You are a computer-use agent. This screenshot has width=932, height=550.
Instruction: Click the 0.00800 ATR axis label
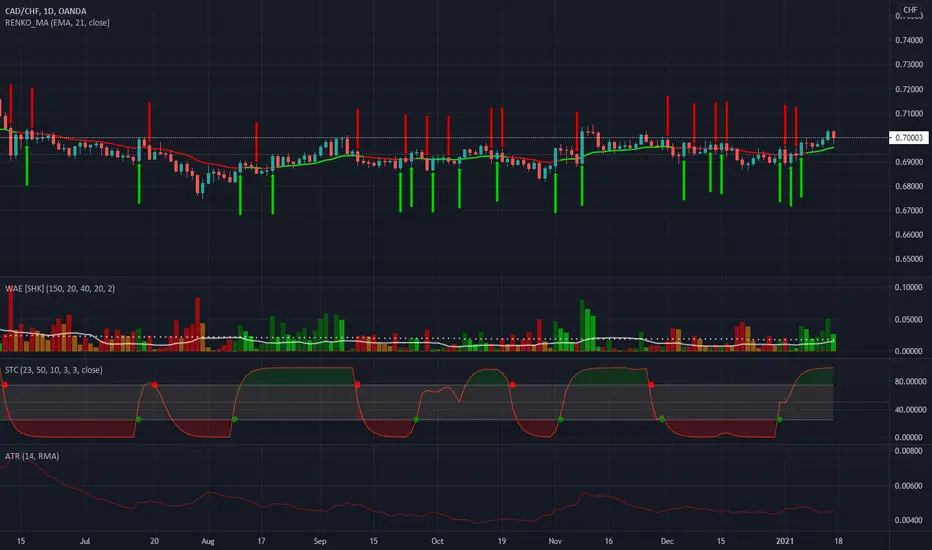pyautogui.click(x=909, y=451)
